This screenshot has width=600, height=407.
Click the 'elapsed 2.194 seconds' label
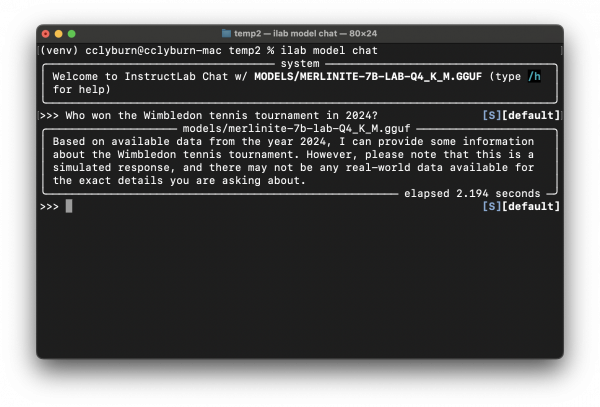point(472,193)
